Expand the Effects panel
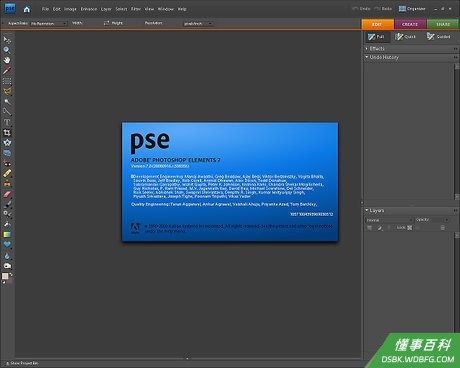Screen dimensions: 460x368 (x=367, y=49)
